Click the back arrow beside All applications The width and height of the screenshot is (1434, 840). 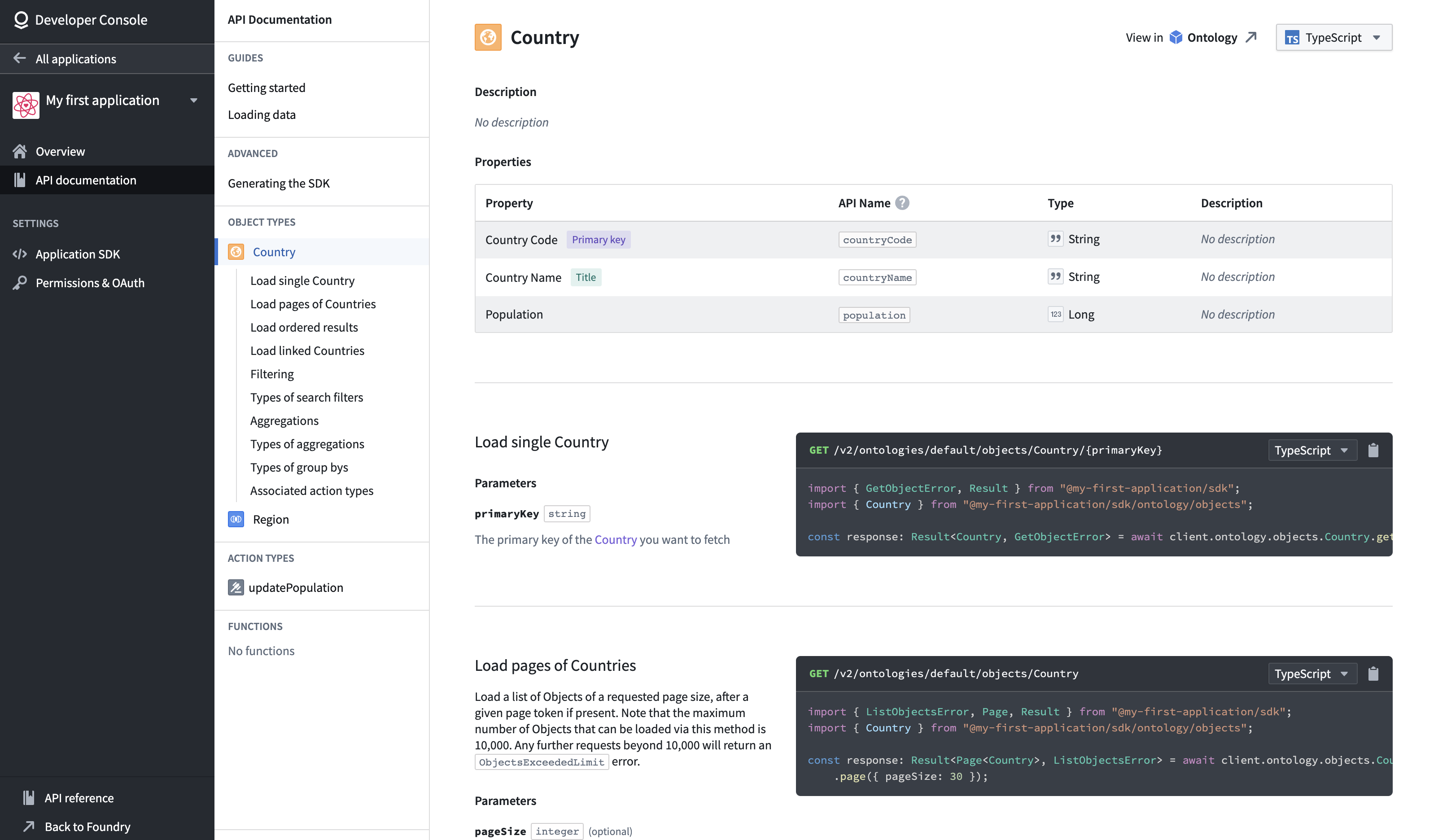[x=19, y=58]
